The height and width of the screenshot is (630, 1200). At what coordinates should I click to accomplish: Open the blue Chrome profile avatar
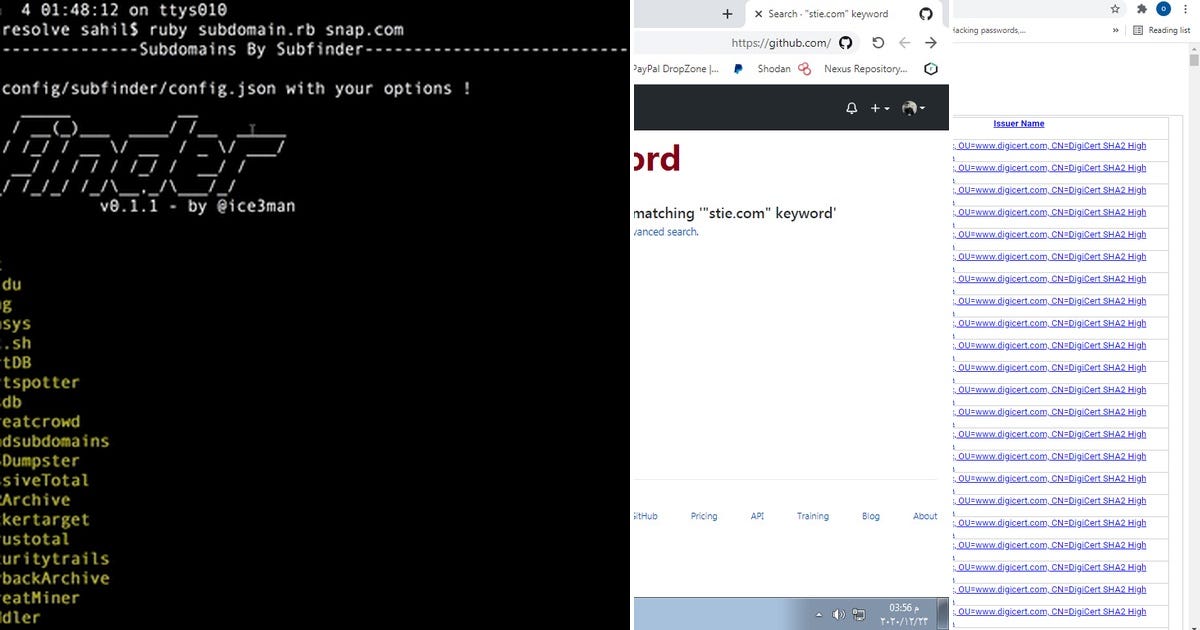(x=1163, y=9)
